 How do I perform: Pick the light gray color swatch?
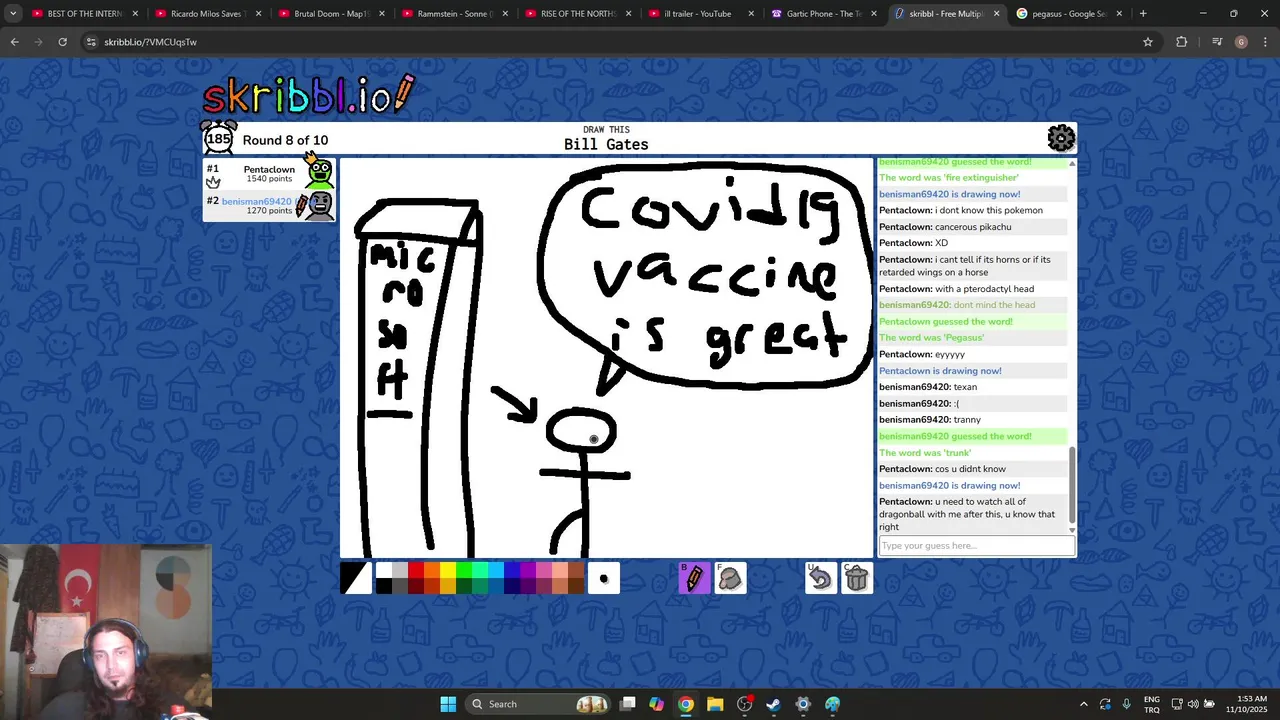click(400, 570)
